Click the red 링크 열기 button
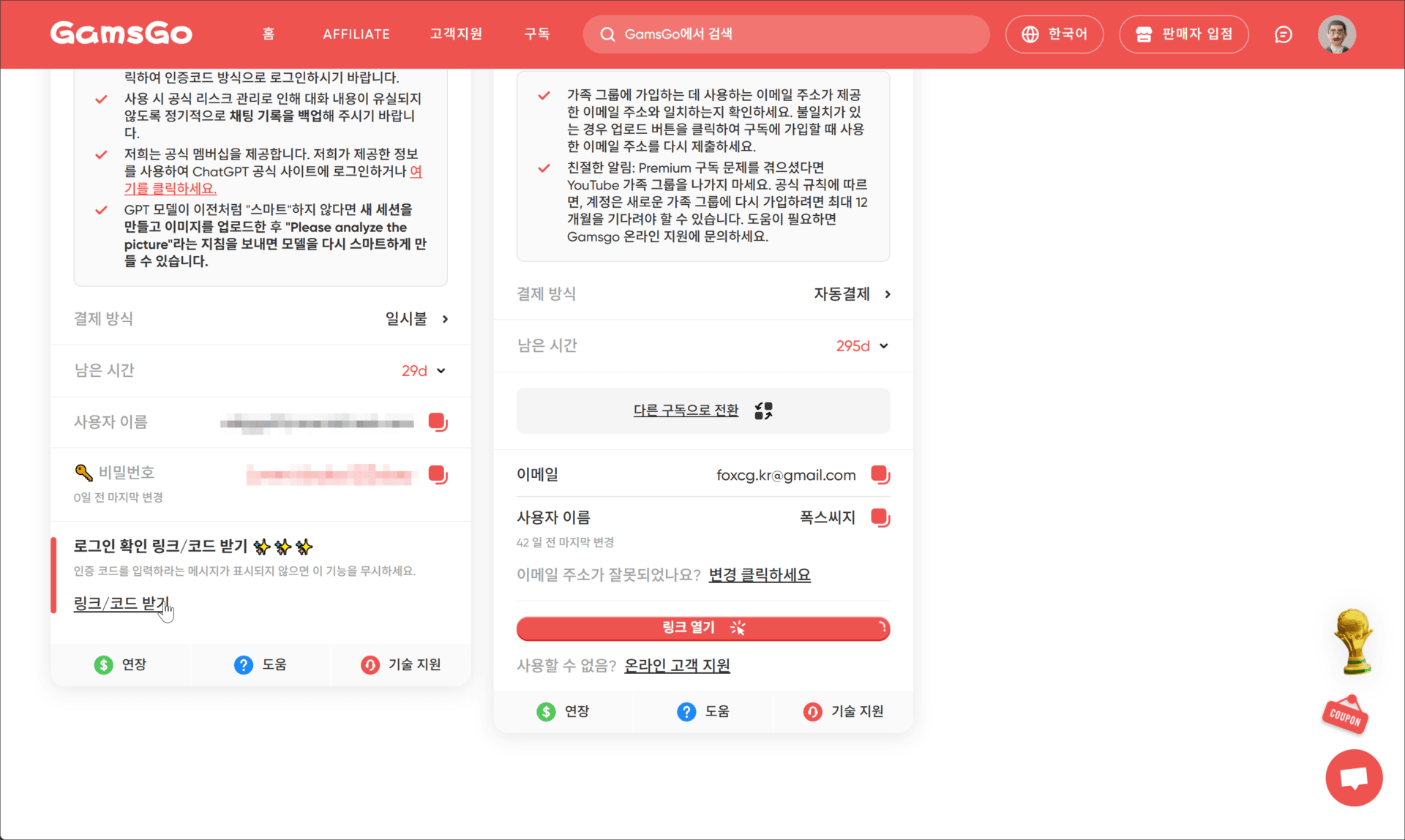 tap(703, 628)
